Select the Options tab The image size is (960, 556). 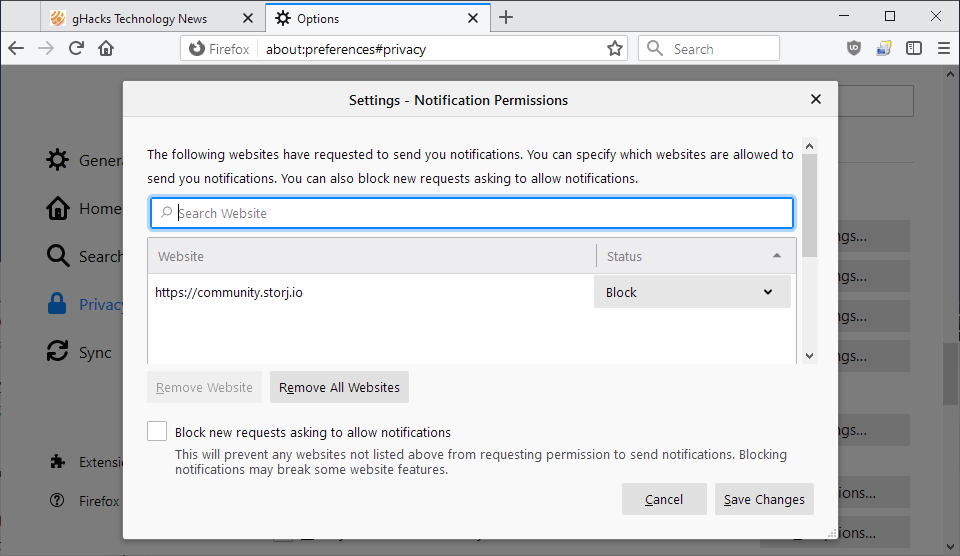(378, 18)
